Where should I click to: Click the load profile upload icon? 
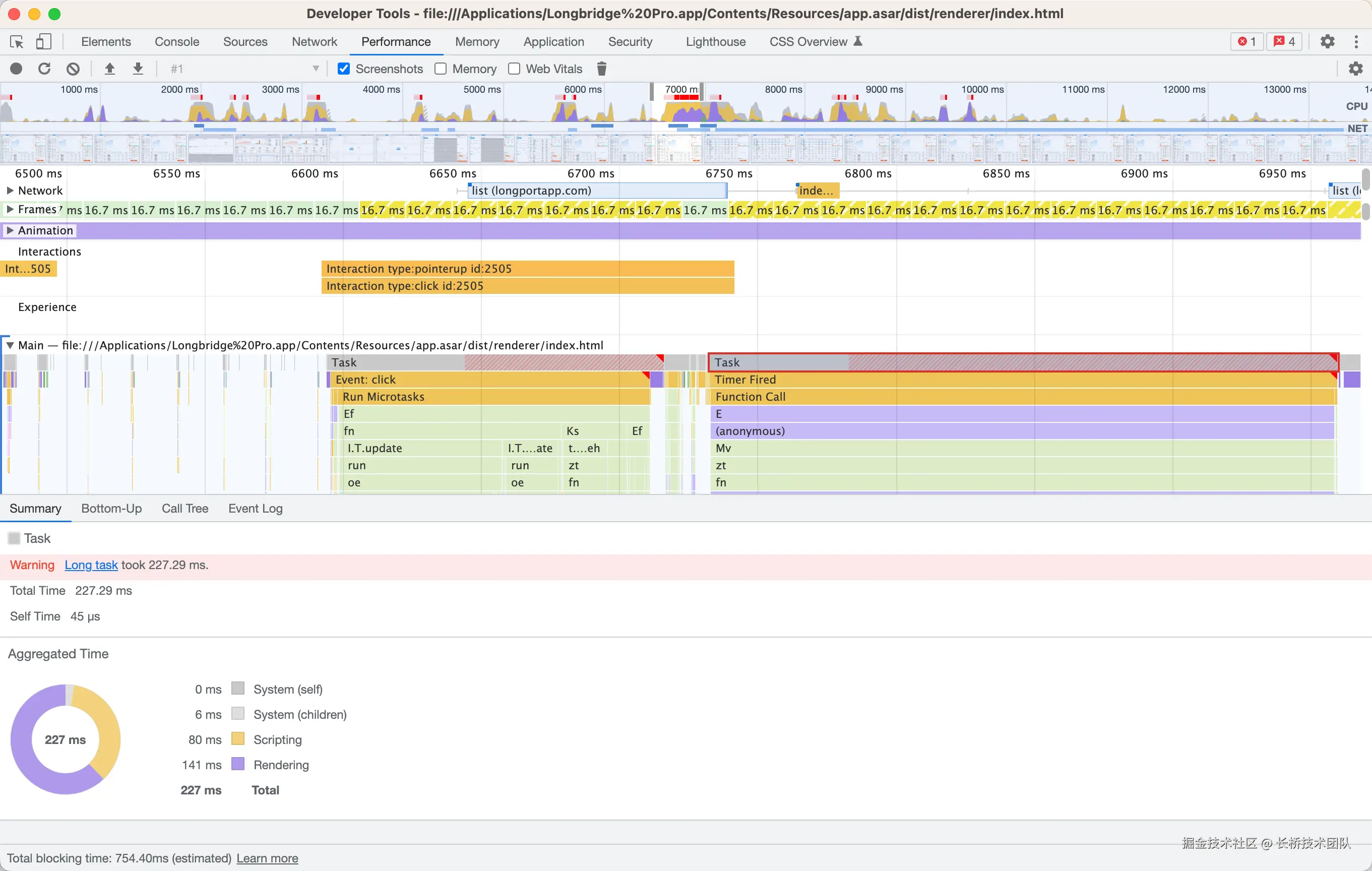click(x=110, y=69)
